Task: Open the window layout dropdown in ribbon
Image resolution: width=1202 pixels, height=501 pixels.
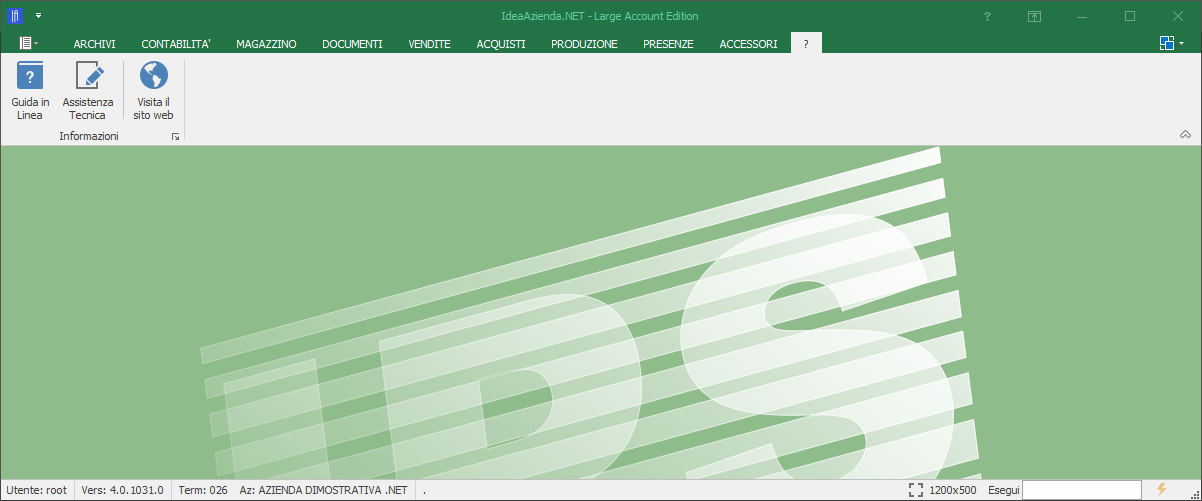Action: [x=1172, y=43]
